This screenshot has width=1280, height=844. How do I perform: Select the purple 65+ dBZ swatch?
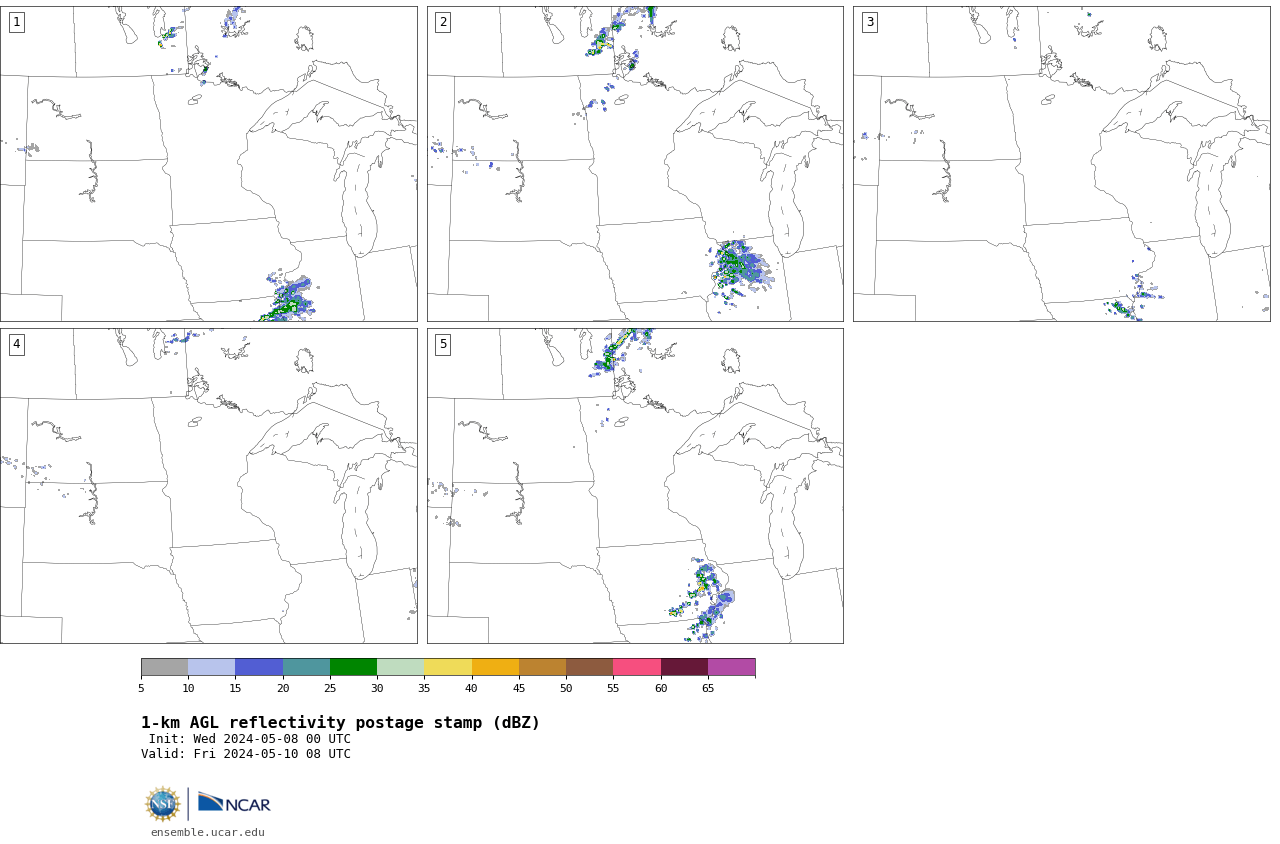coord(731,667)
